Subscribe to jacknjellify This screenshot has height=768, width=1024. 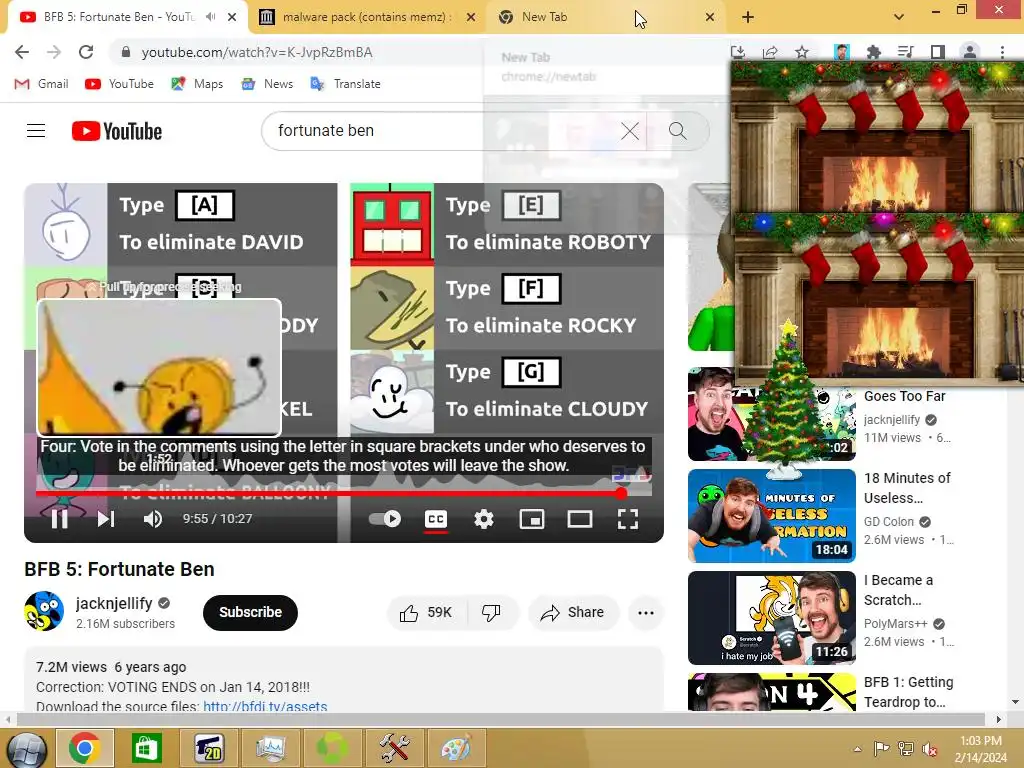[x=250, y=613]
